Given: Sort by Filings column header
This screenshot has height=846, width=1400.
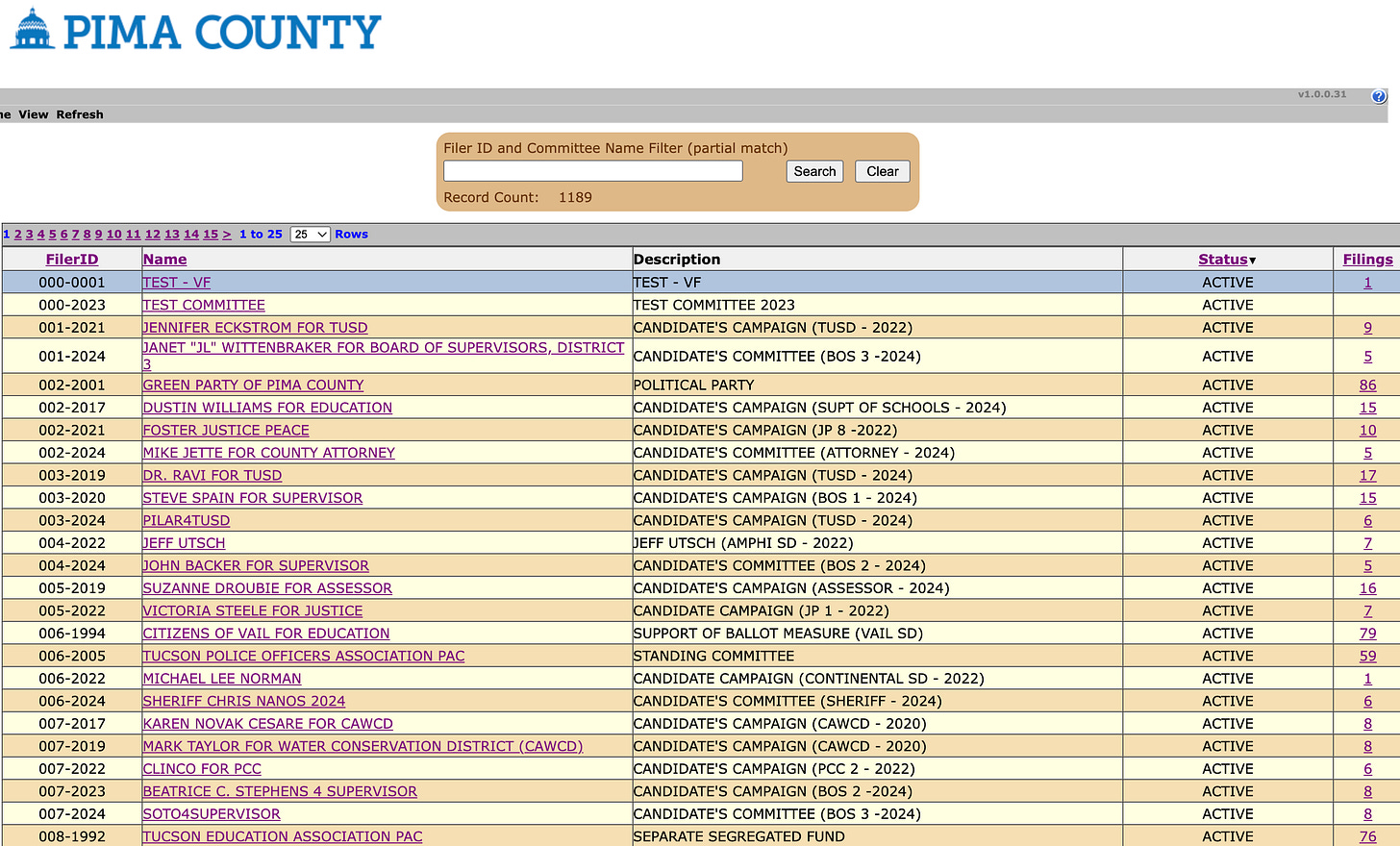Looking at the screenshot, I should [x=1367, y=260].
